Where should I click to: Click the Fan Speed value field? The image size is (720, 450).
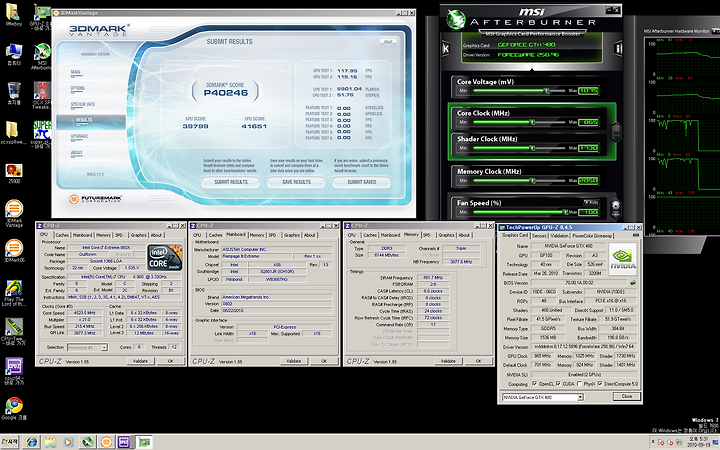pos(588,212)
